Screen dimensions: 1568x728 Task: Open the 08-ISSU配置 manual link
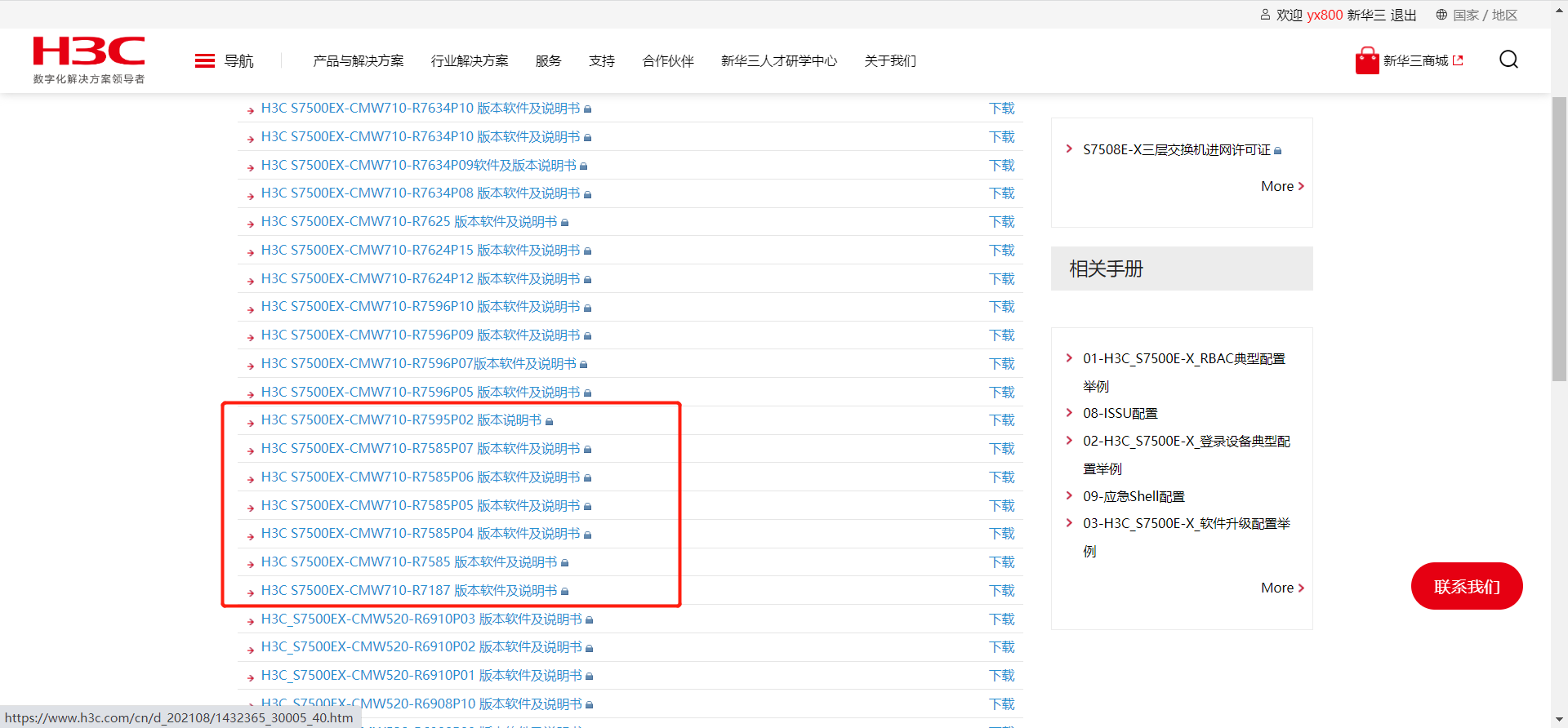[1120, 414]
